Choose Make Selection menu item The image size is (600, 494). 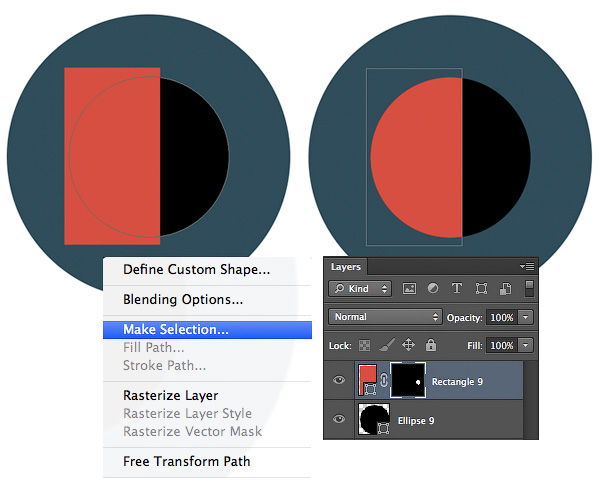(207, 329)
